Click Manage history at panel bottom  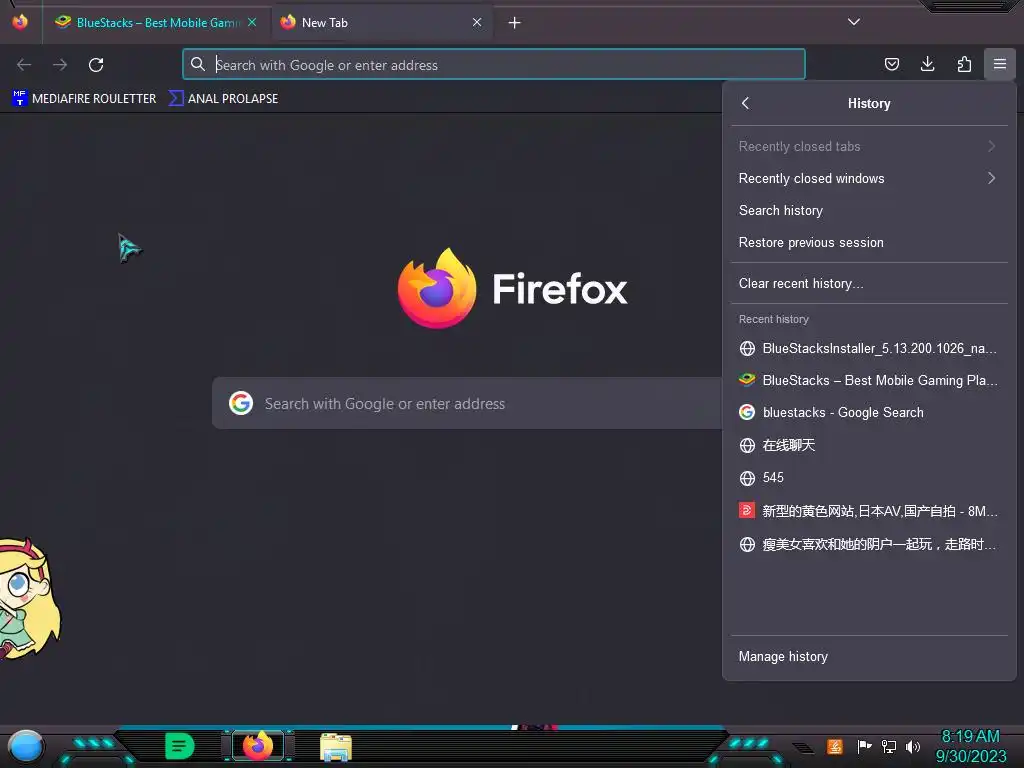(869, 656)
